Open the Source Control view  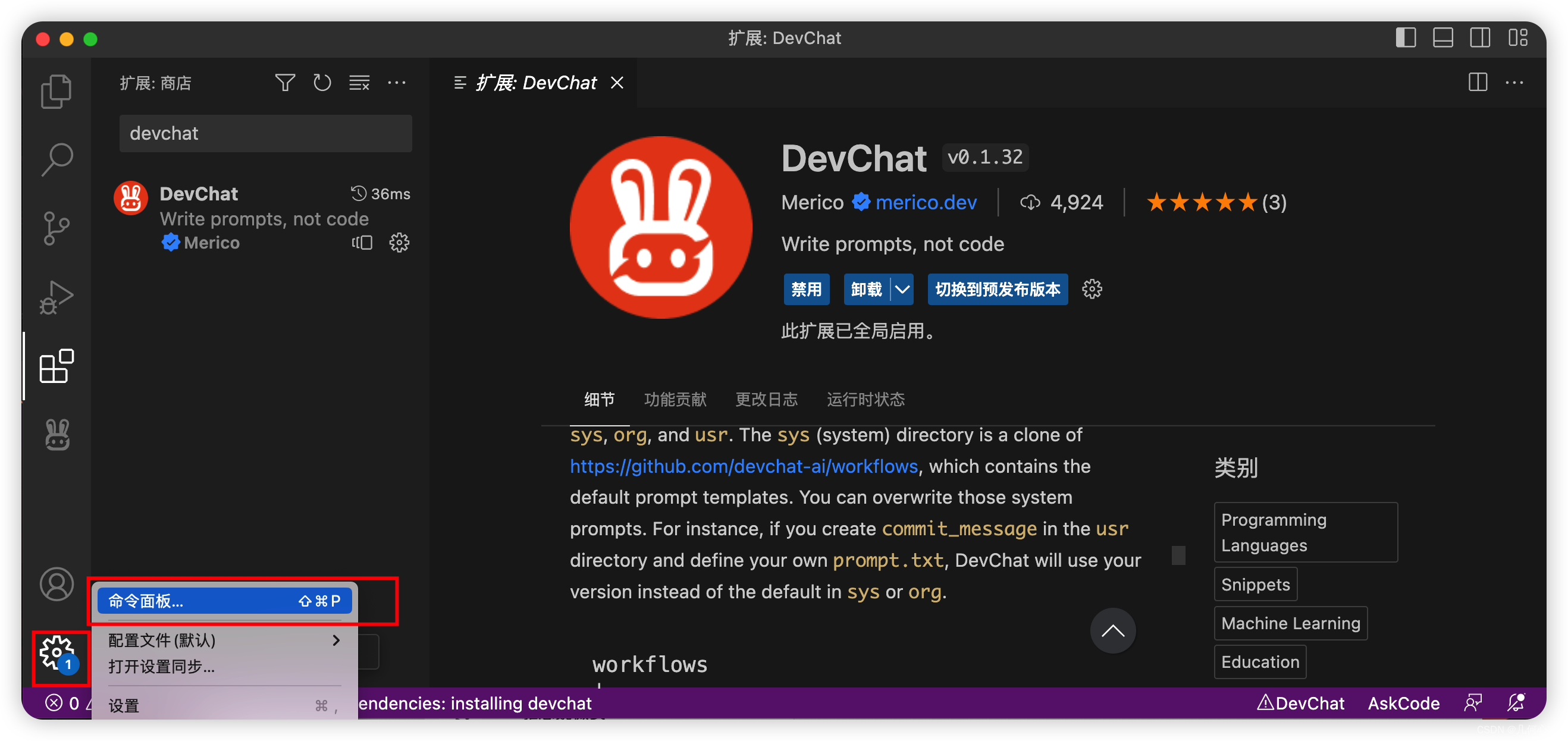[x=57, y=229]
